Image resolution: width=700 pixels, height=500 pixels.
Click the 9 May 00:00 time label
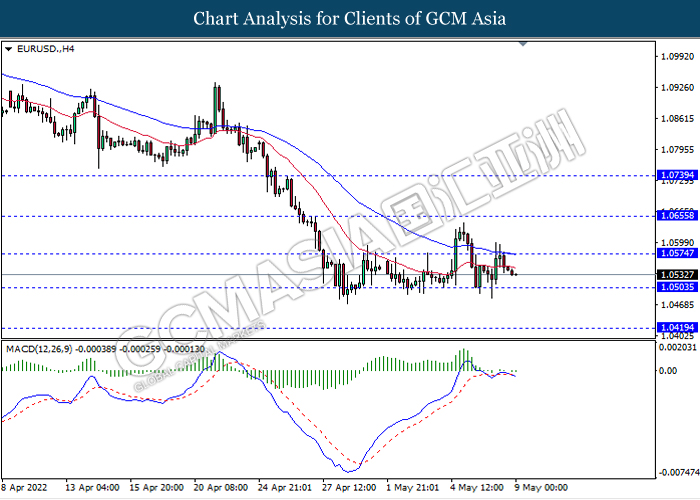coord(541,487)
